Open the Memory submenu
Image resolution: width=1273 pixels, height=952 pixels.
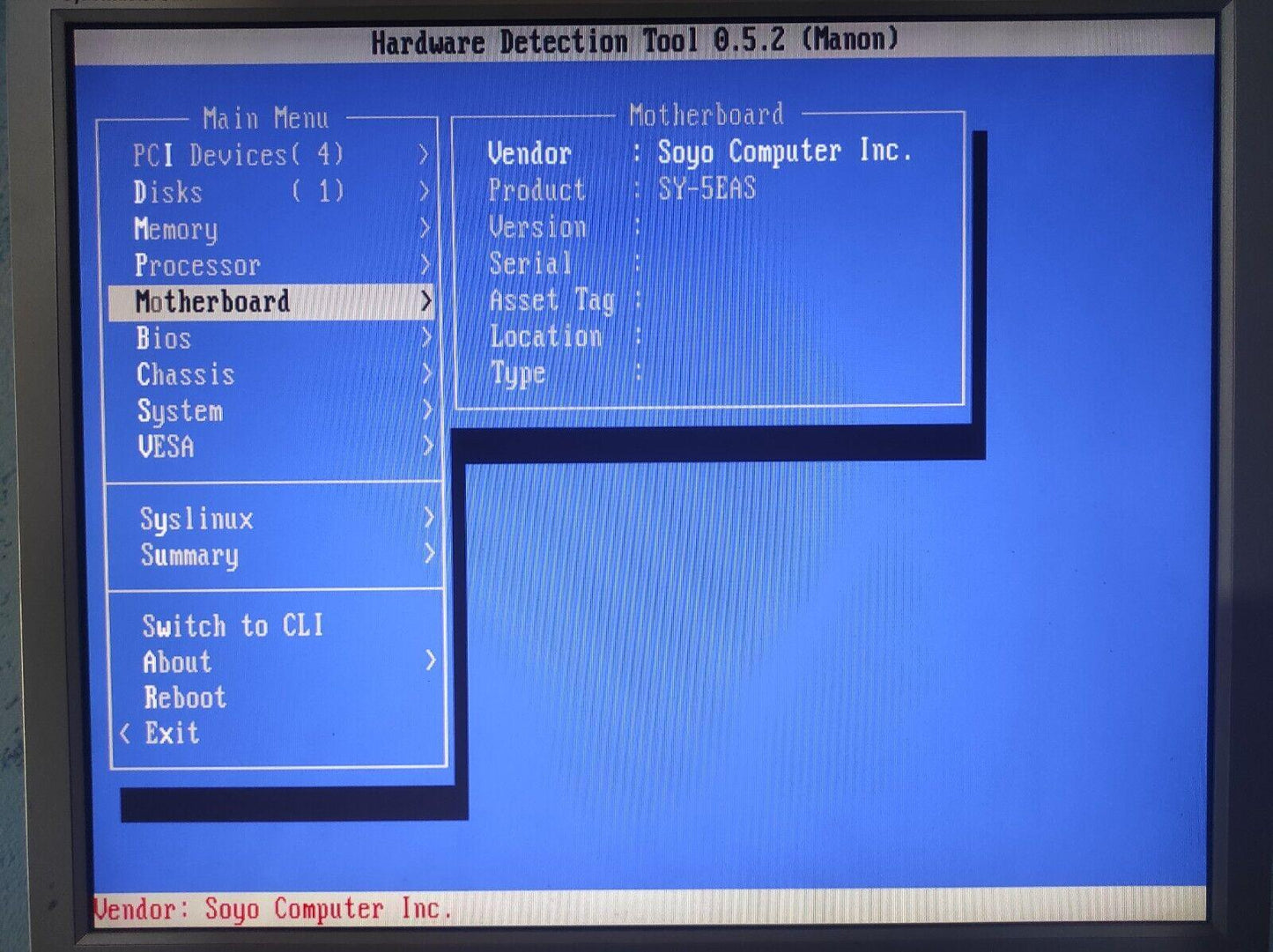[x=176, y=229]
